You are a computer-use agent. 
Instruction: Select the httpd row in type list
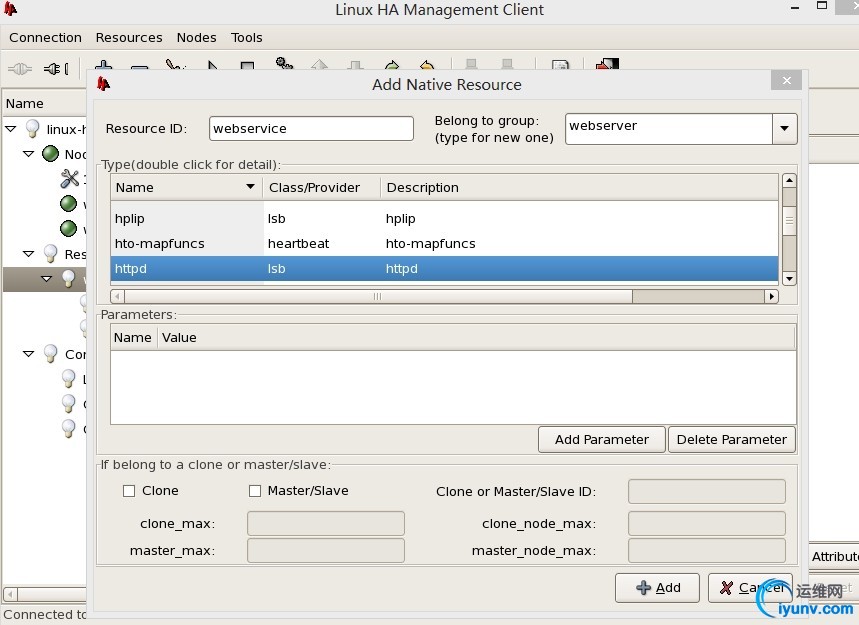[x=444, y=268]
